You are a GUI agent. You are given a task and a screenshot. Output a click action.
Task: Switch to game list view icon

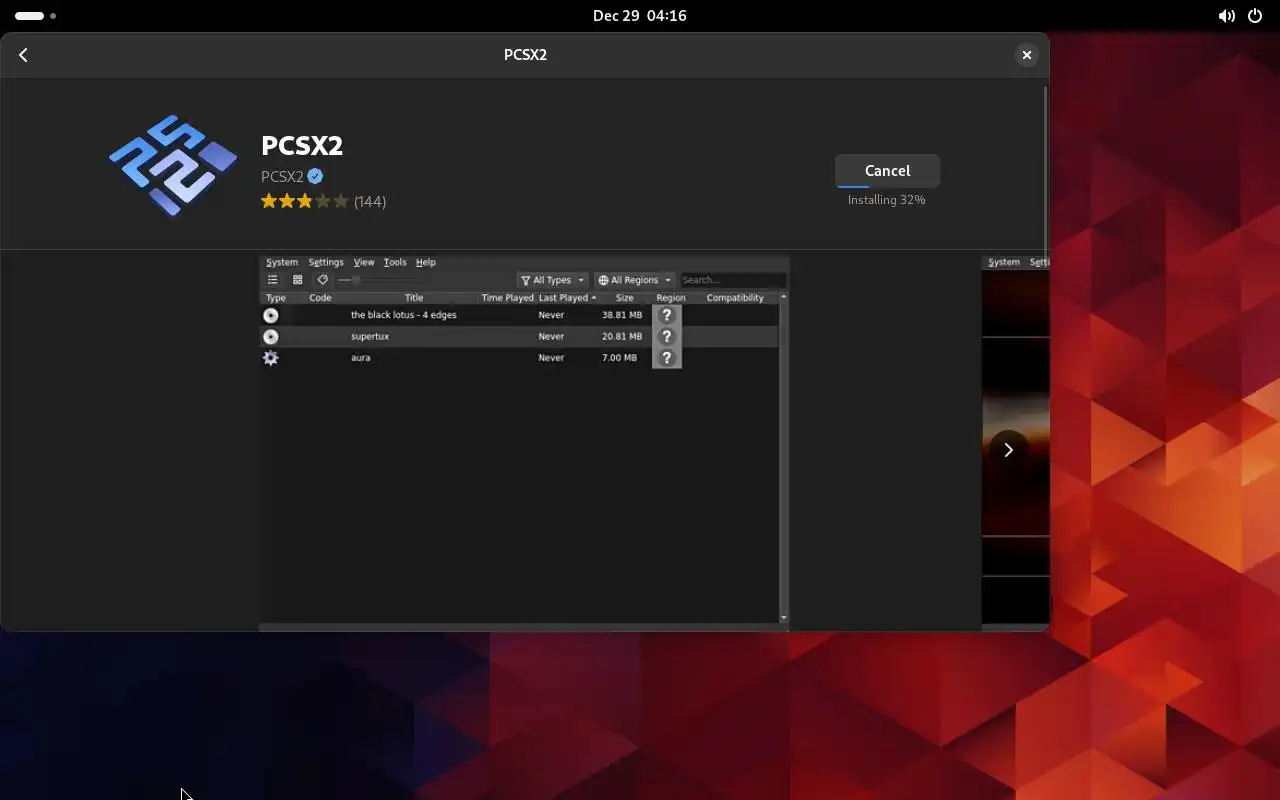(x=272, y=280)
